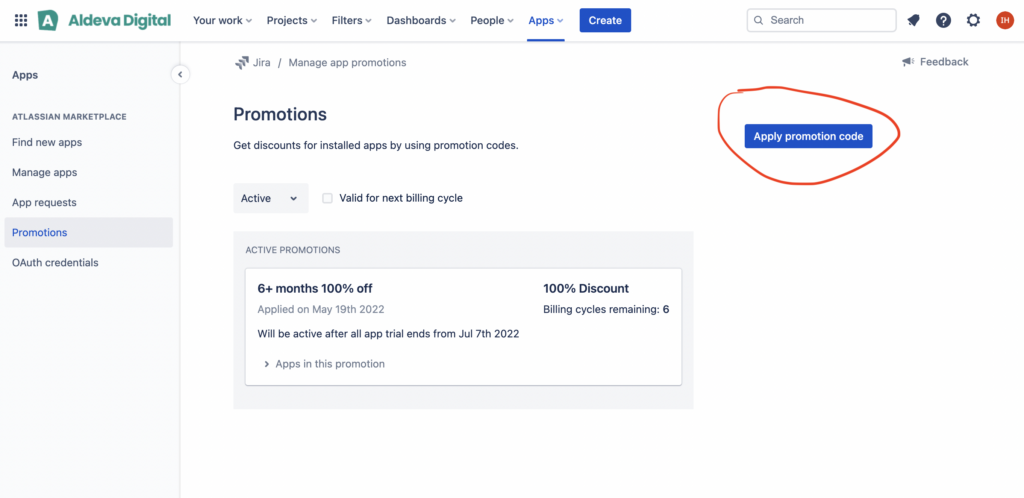Open the app switcher grid icon
This screenshot has width=1024, height=498.
[x=21, y=20]
